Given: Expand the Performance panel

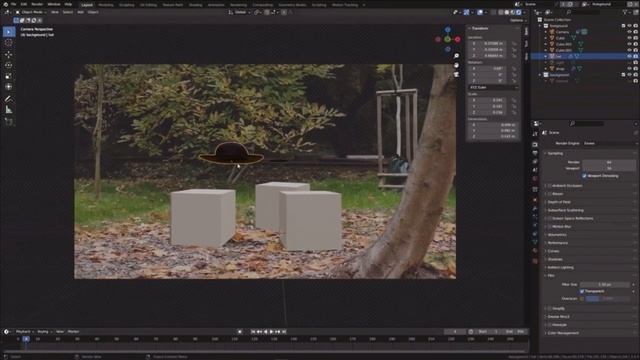Looking at the screenshot, I should [558, 243].
